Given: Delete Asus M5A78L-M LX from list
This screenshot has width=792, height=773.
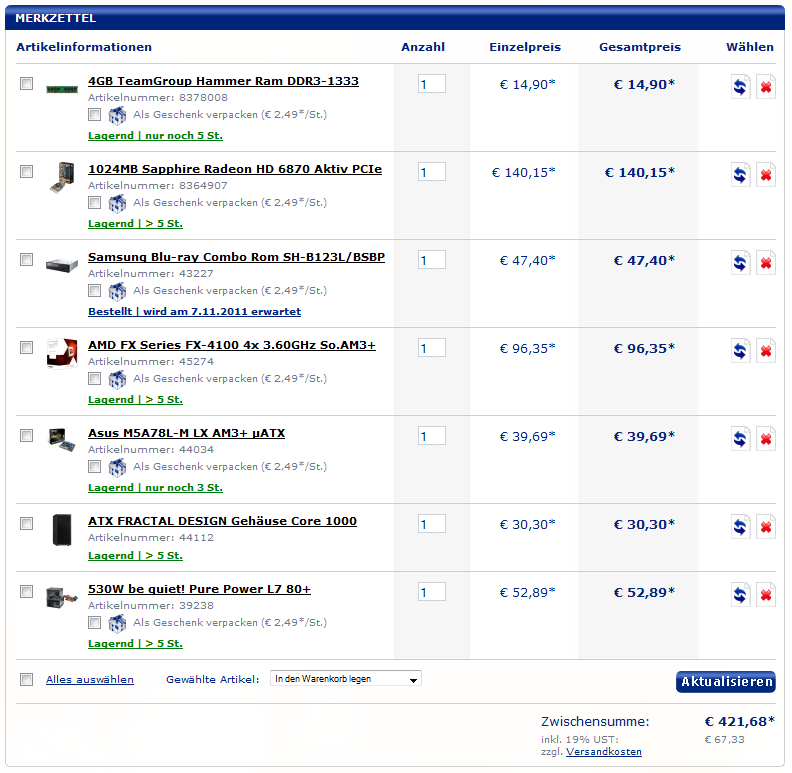Looking at the screenshot, I should coord(766,439).
